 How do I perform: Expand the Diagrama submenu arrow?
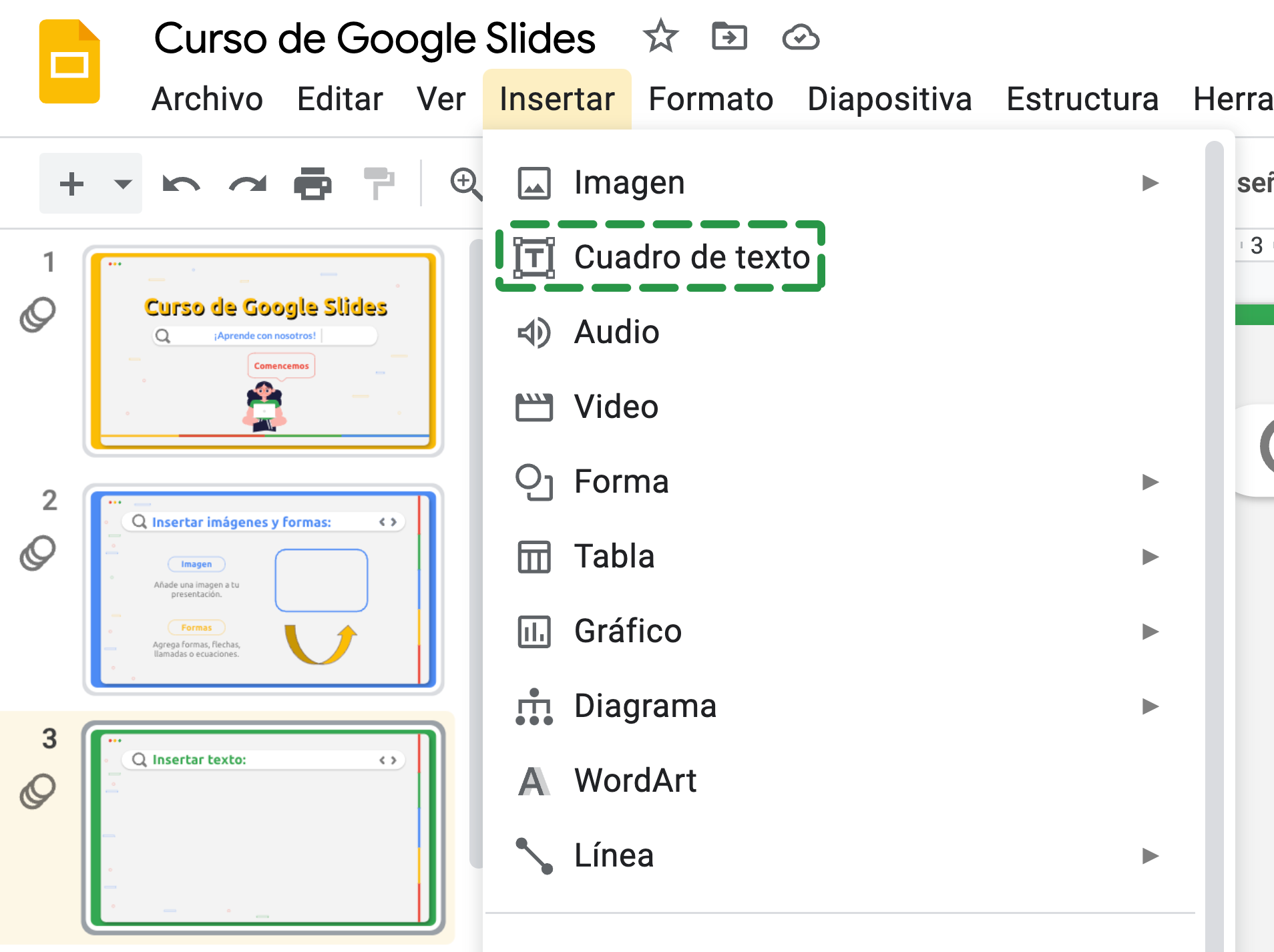coord(1150,706)
